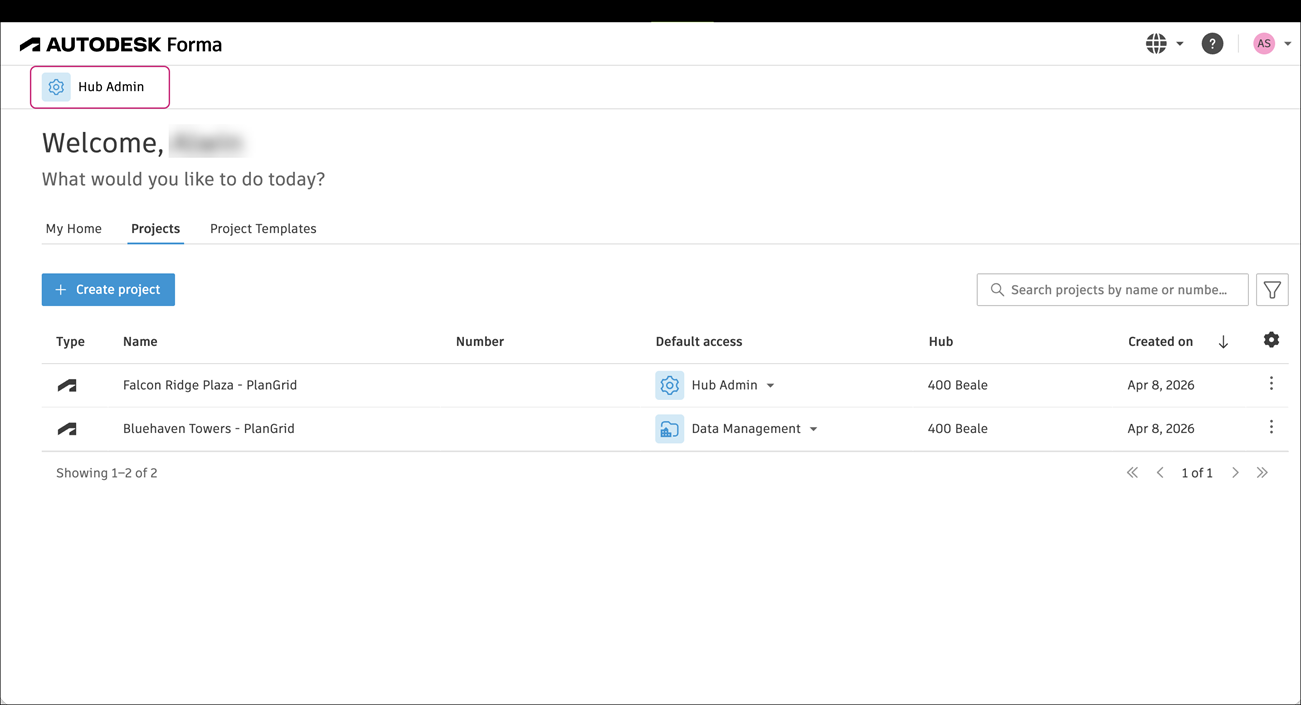This screenshot has width=1301, height=705.
Task: Open more options for Falcon Ridge Plaza
Action: (1271, 384)
